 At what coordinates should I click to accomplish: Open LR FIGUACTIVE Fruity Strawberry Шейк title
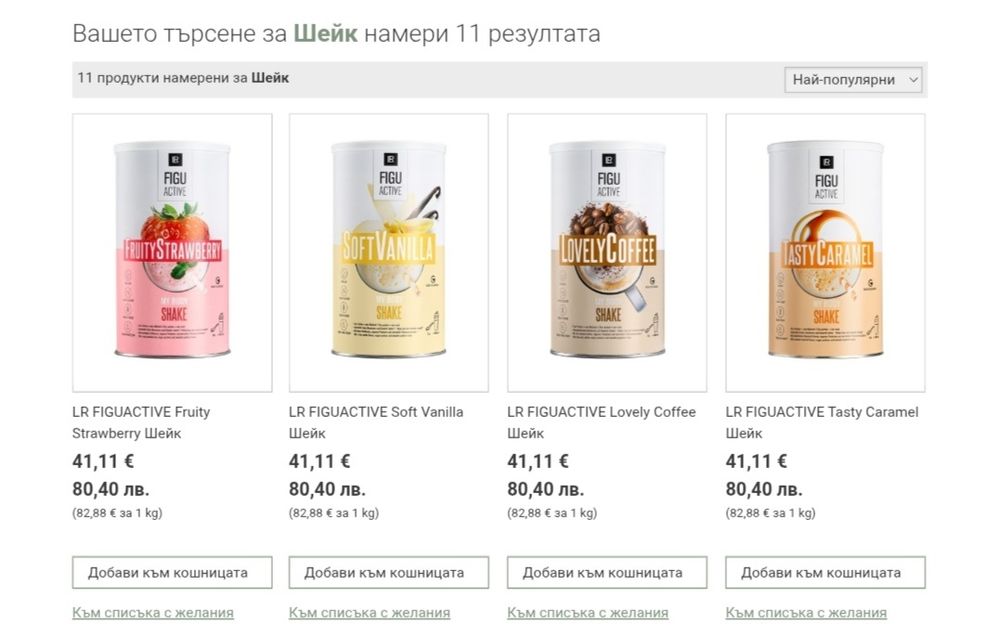click(x=141, y=422)
